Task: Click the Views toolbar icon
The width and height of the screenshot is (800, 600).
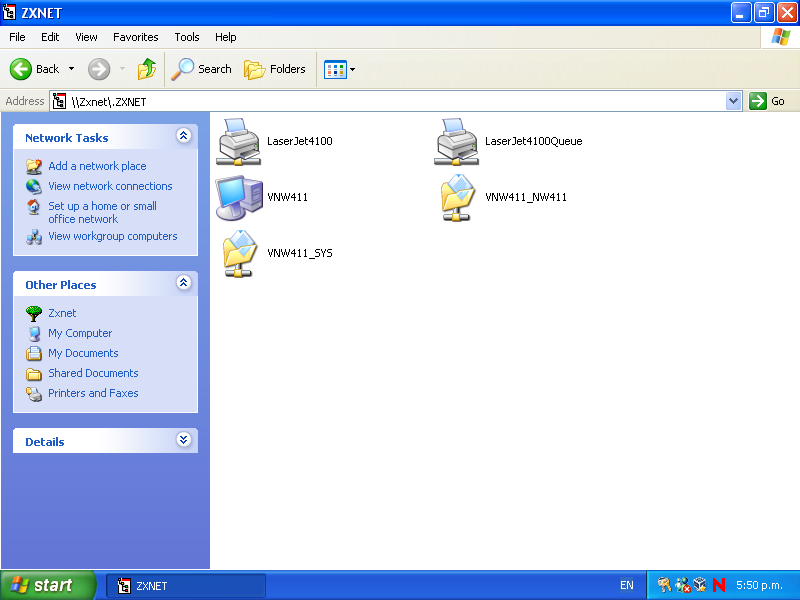Action: click(x=335, y=69)
